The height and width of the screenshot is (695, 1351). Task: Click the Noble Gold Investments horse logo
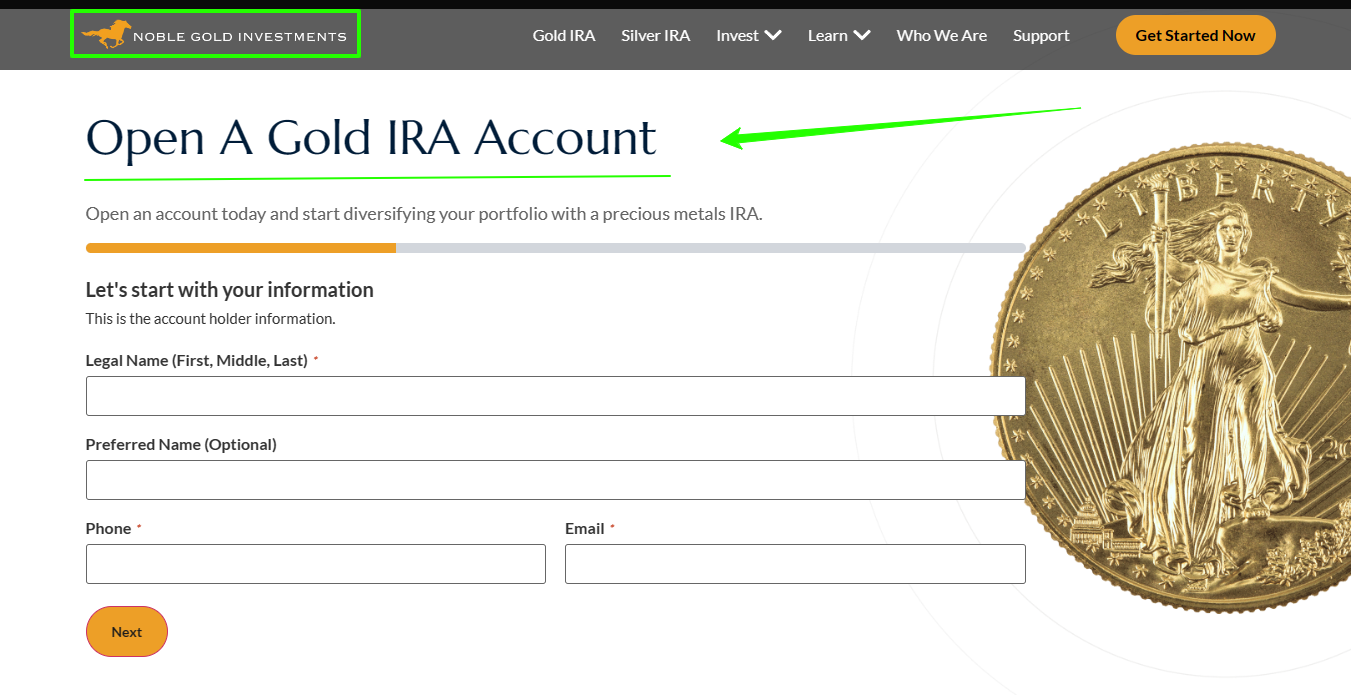pyautogui.click(x=214, y=36)
